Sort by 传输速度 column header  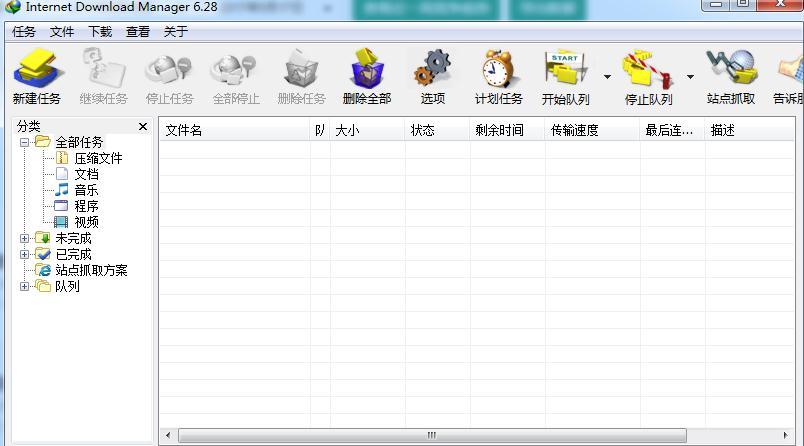(x=592, y=130)
